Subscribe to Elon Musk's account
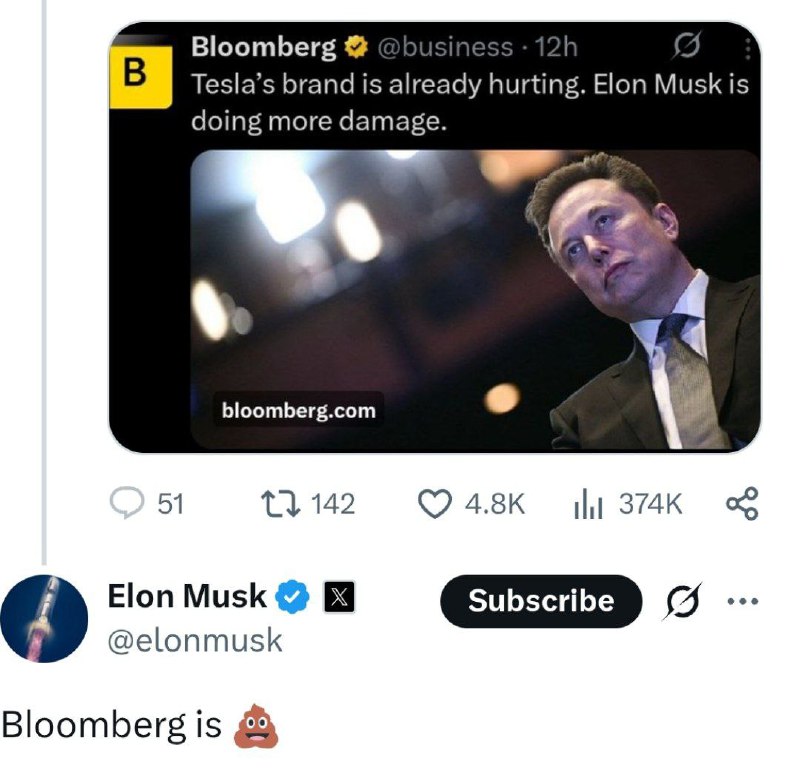Image resolution: width=800 pixels, height=781 pixels. coord(540,601)
